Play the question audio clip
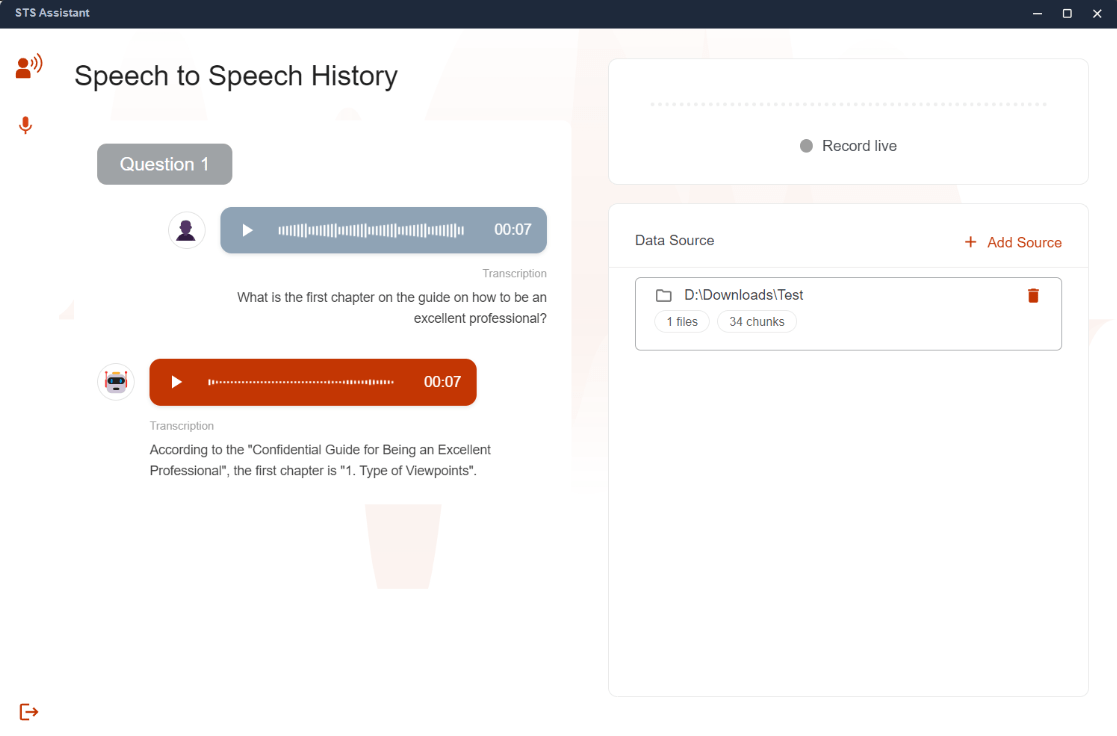The width and height of the screenshot is (1117, 736). pyautogui.click(x=246, y=229)
